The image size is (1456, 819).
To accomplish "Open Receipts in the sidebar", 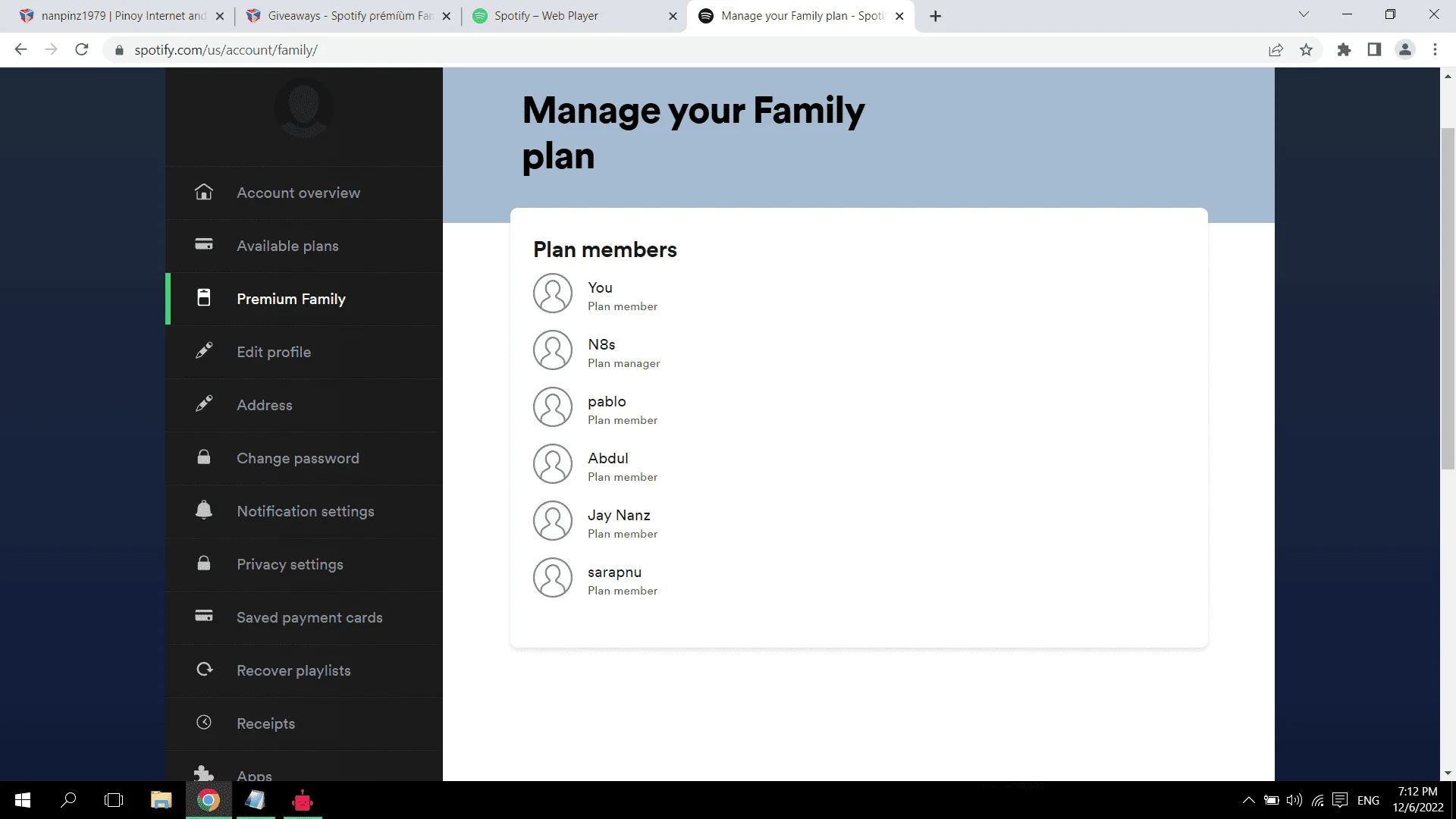I will [304, 723].
